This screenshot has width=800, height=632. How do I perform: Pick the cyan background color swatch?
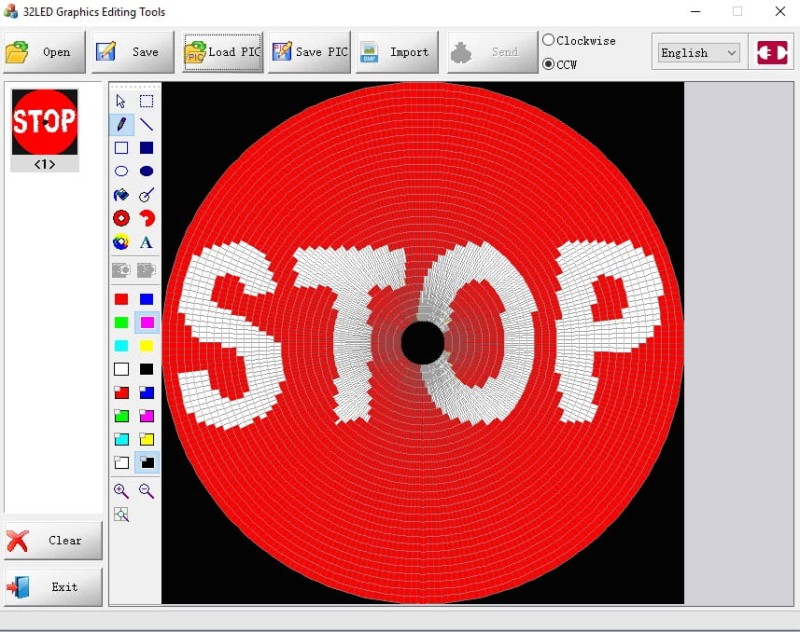click(121, 439)
